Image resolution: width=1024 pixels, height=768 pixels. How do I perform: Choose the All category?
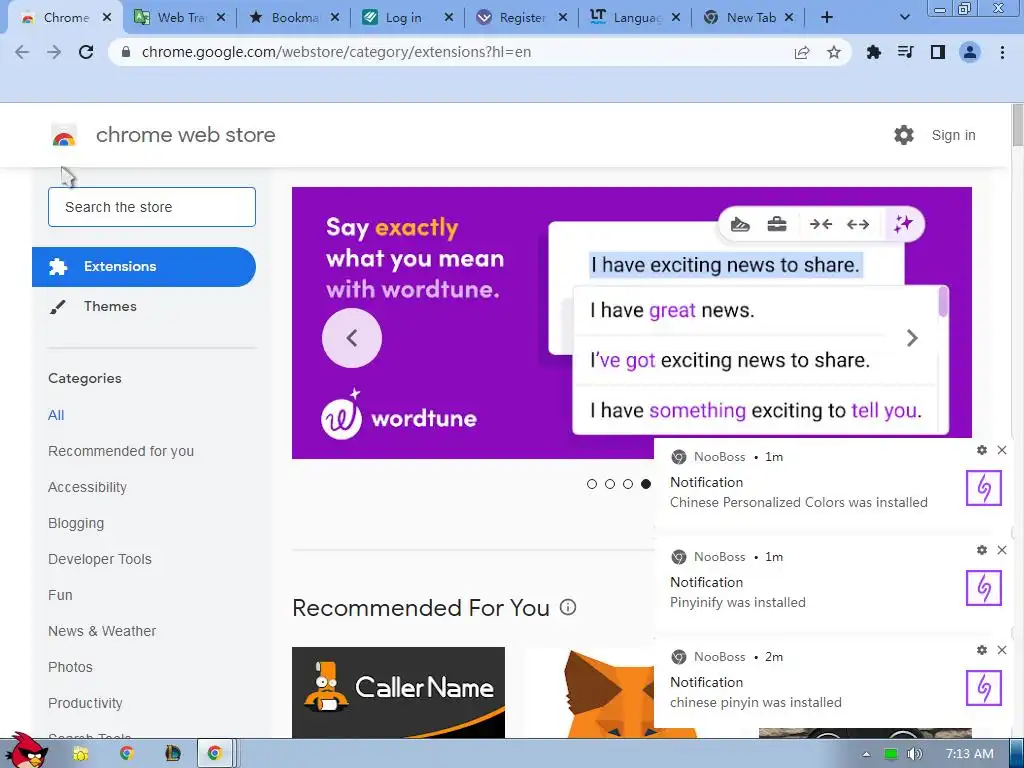click(x=56, y=415)
